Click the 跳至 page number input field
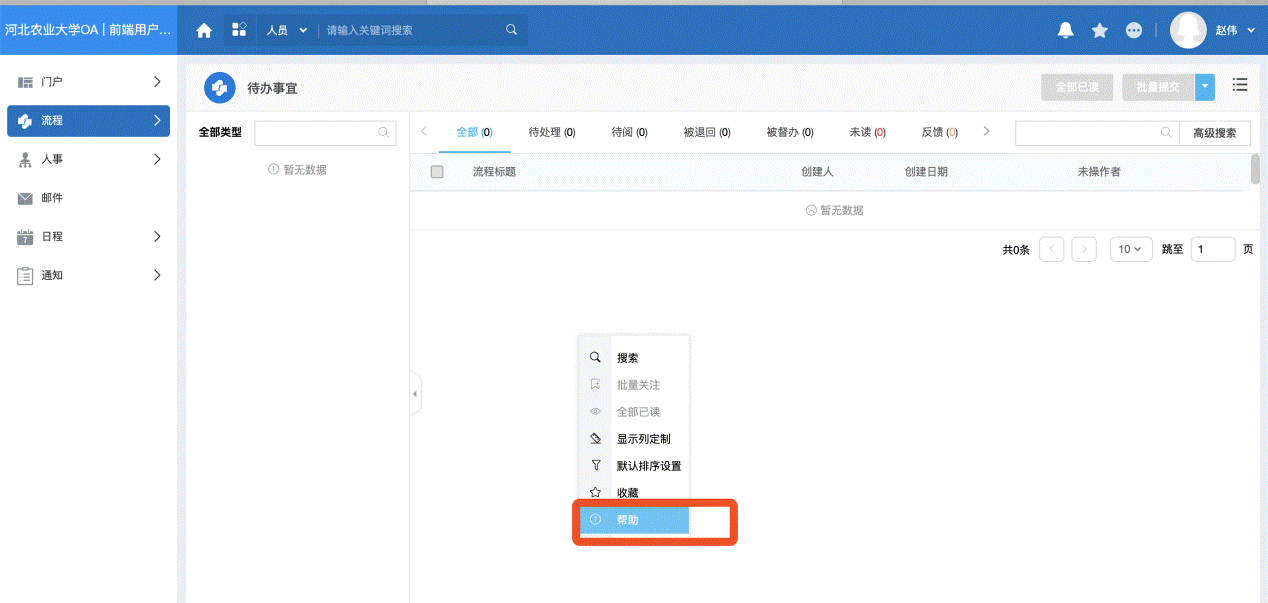This screenshot has height=603, width=1268. click(x=1212, y=249)
